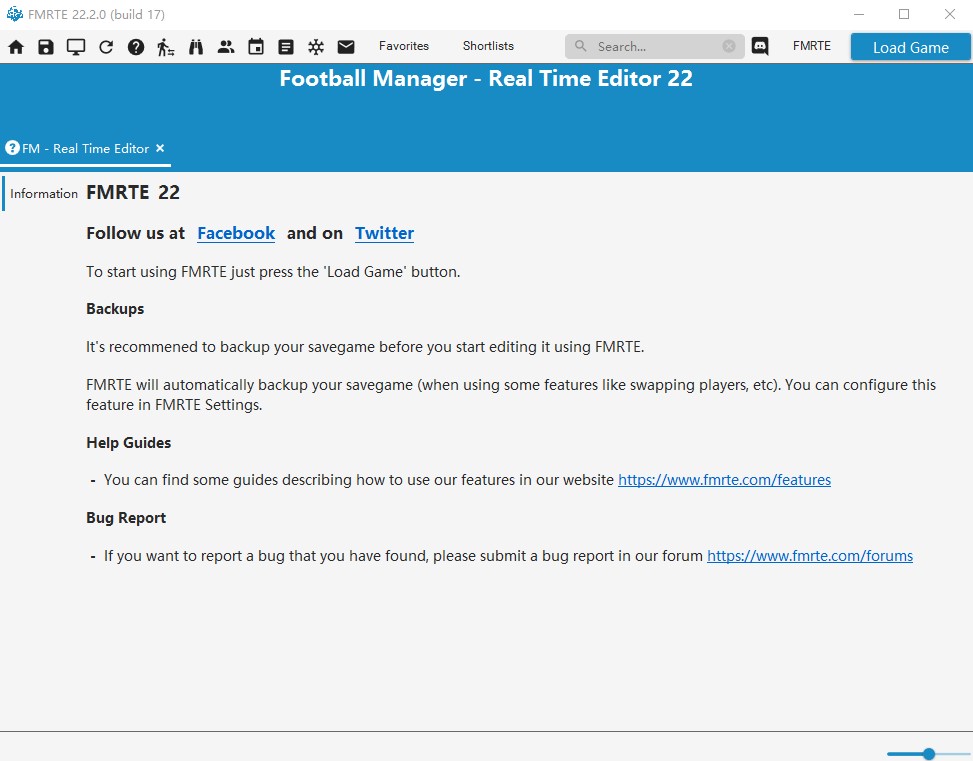Click the zoom slider handle at bottom right
Screen dimensions: 973x761
tap(929, 754)
